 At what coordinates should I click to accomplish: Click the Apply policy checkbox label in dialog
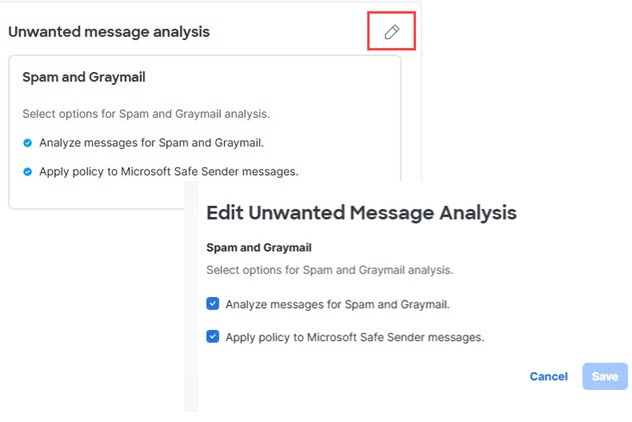click(355, 337)
